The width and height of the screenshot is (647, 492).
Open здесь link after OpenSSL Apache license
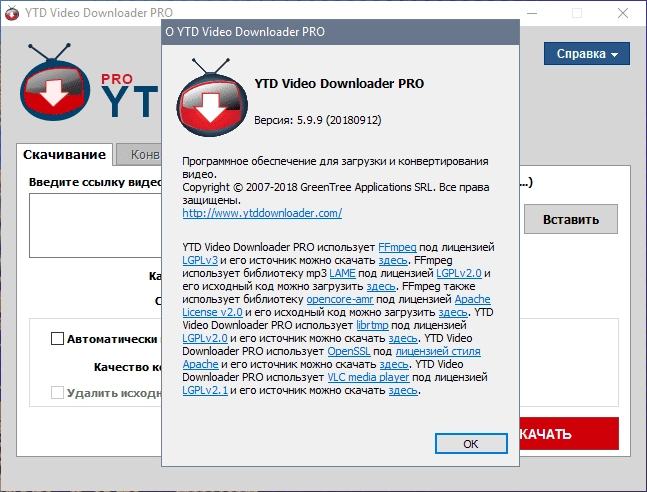pos(394,364)
